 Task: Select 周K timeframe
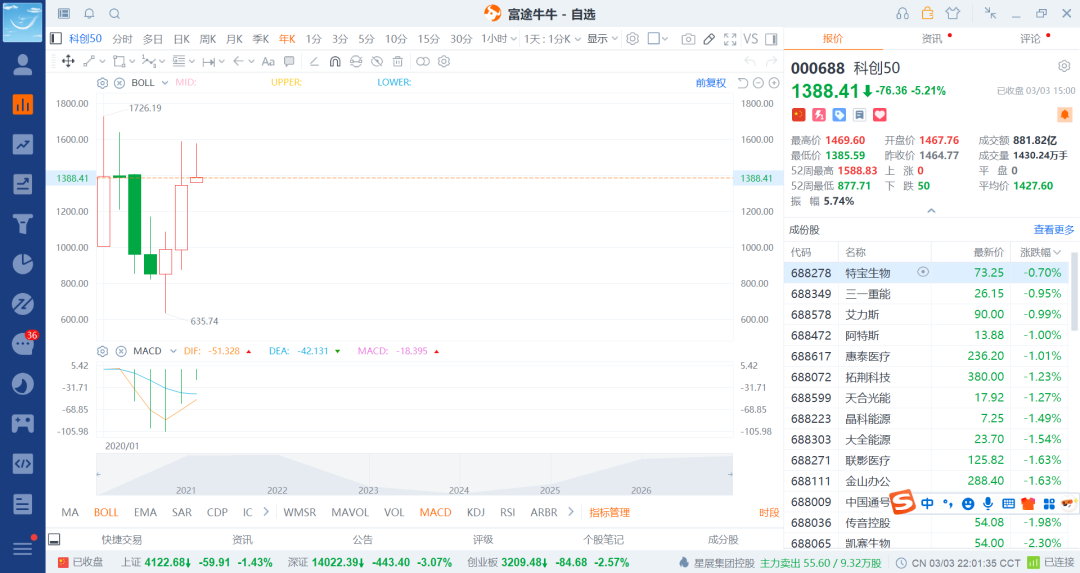point(208,39)
